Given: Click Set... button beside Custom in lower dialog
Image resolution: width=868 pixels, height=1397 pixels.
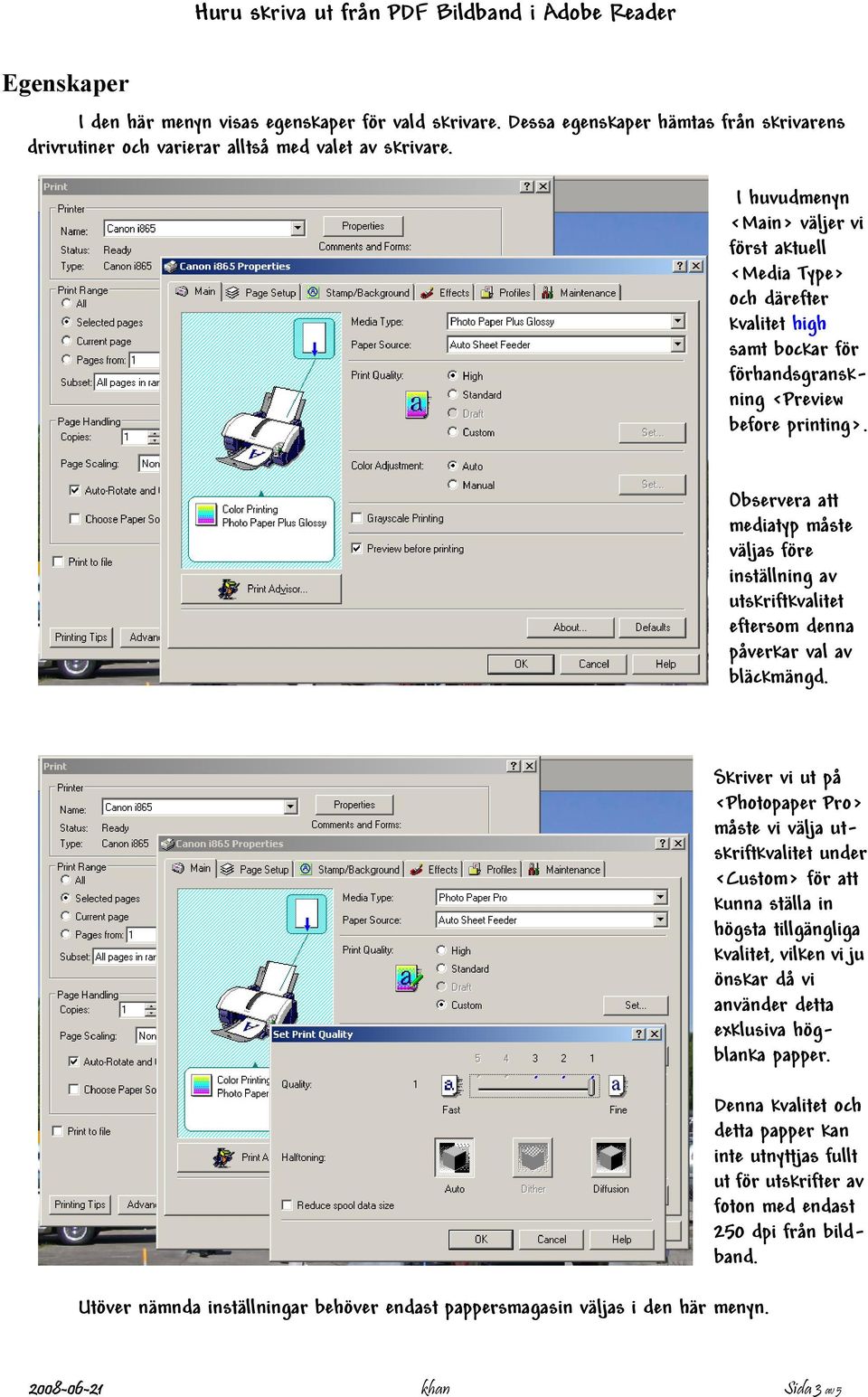Looking at the screenshot, I should [x=636, y=1005].
